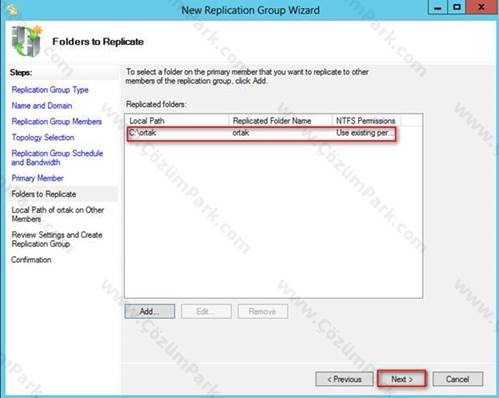Select the C:\ortak row in the list

[x=262, y=133]
